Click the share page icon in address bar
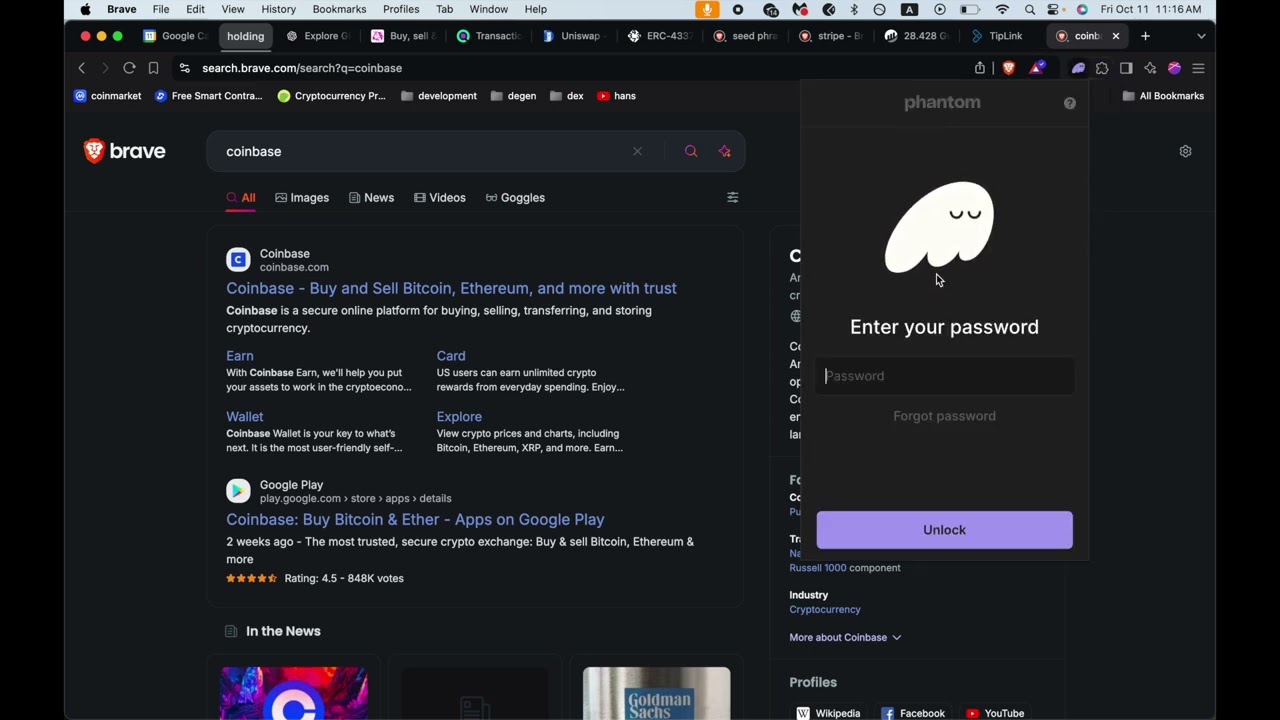Image resolution: width=1280 pixels, height=720 pixels. tap(980, 68)
